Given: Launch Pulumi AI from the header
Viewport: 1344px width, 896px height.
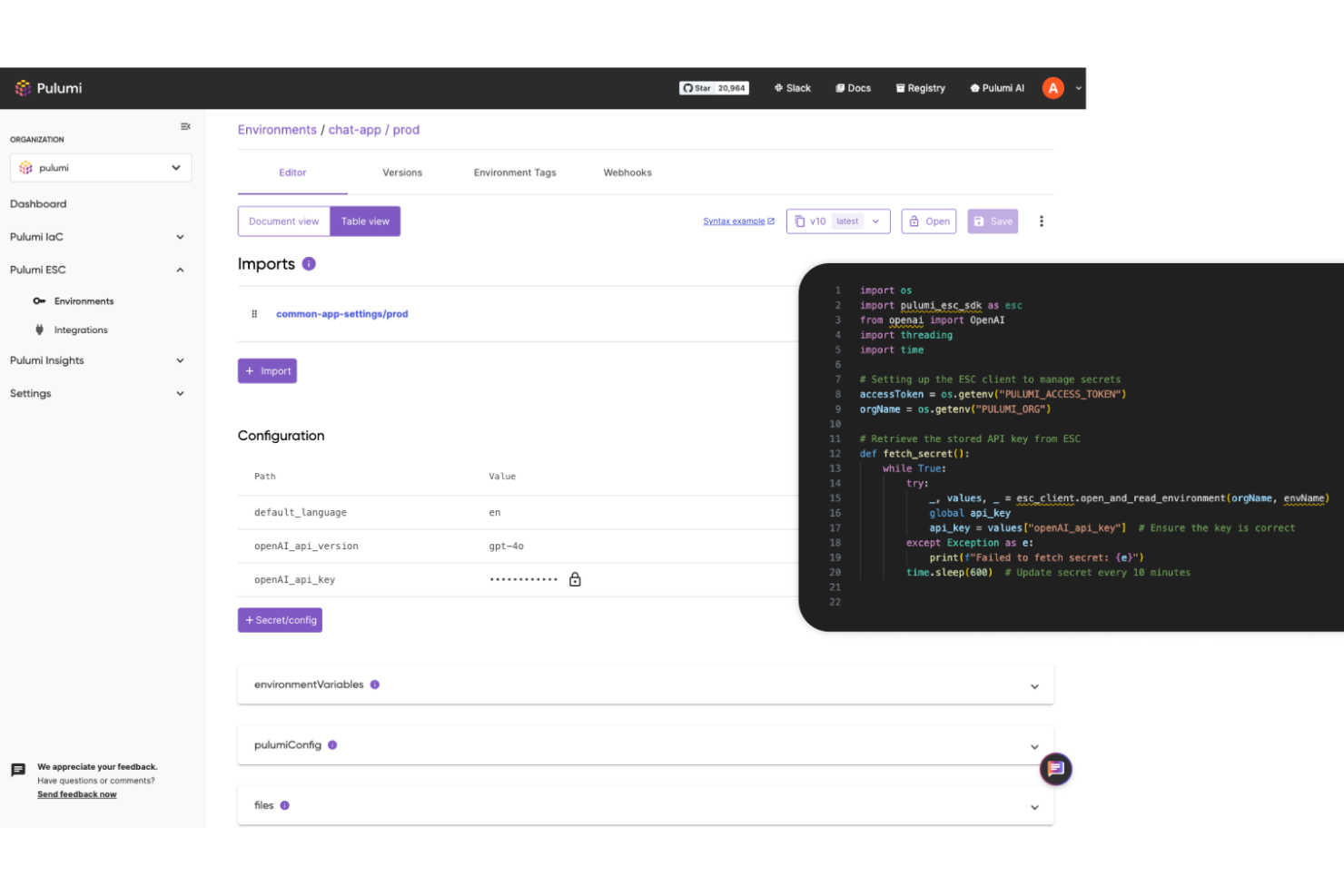Looking at the screenshot, I should pos(996,88).
